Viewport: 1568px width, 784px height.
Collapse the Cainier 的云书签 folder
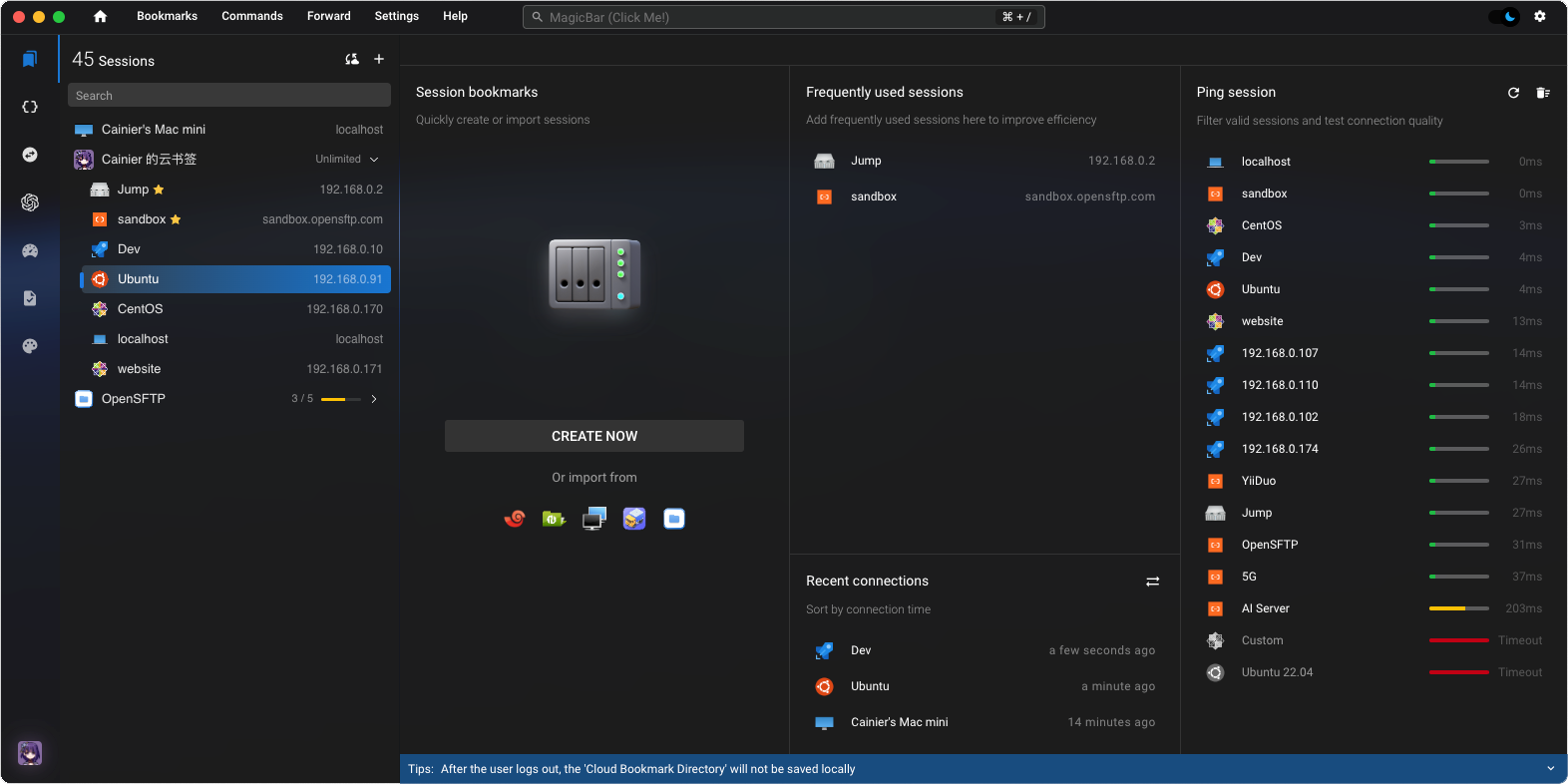click(x=374, y=160)
